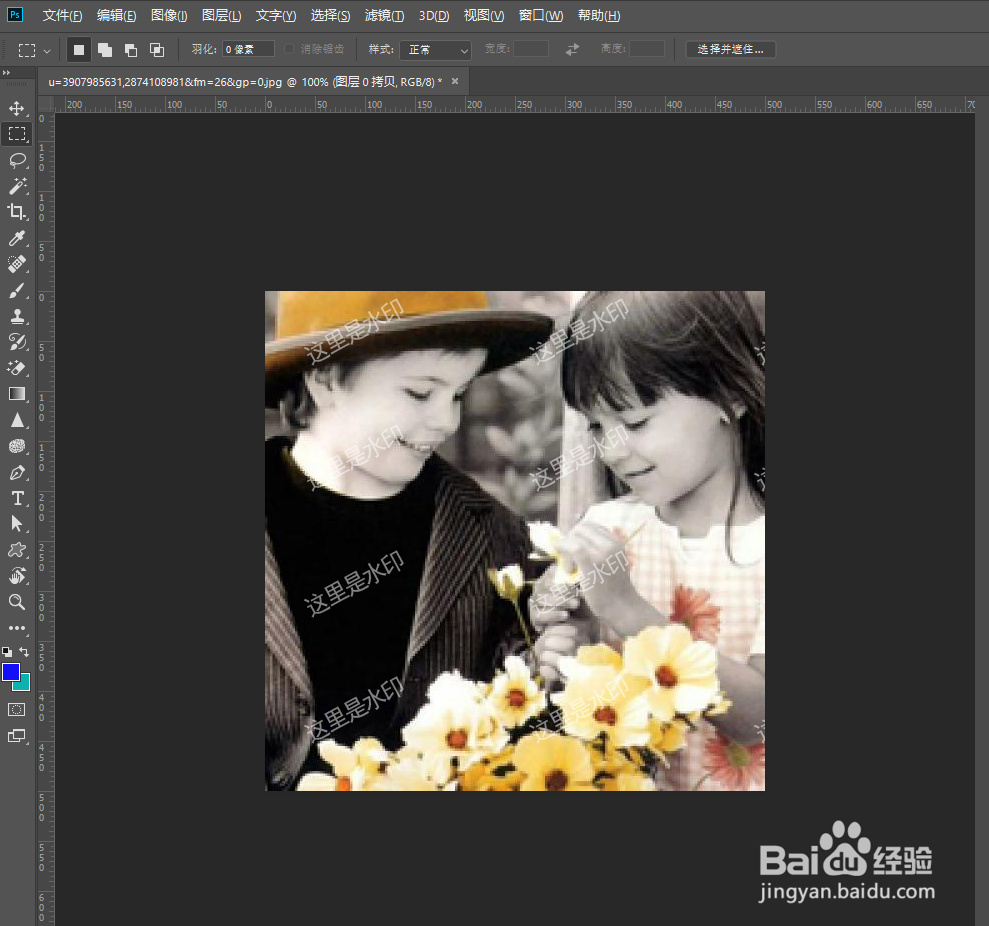989x926 pixels.
Task: Click the photo on the canvas
Action: click(x=515, y=541)
